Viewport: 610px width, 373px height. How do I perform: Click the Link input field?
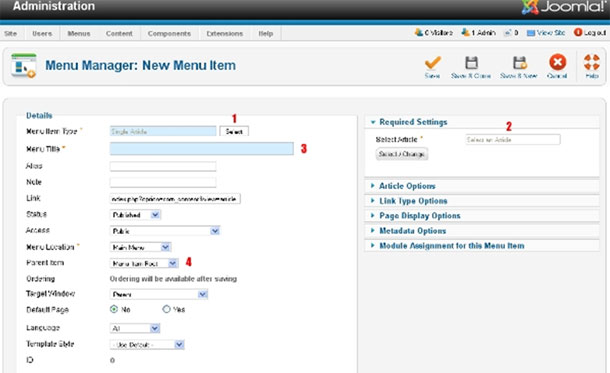(175, 199)
